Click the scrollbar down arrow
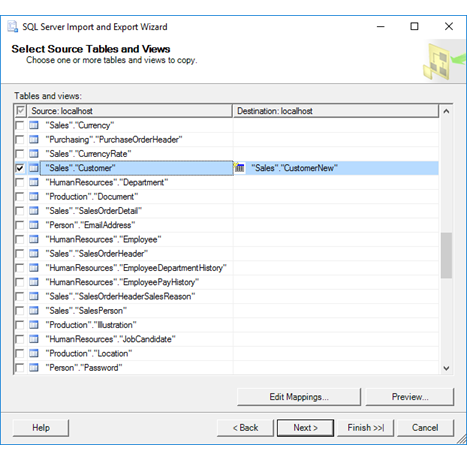This screenshot has width=467, height=460. coord(446,368)
